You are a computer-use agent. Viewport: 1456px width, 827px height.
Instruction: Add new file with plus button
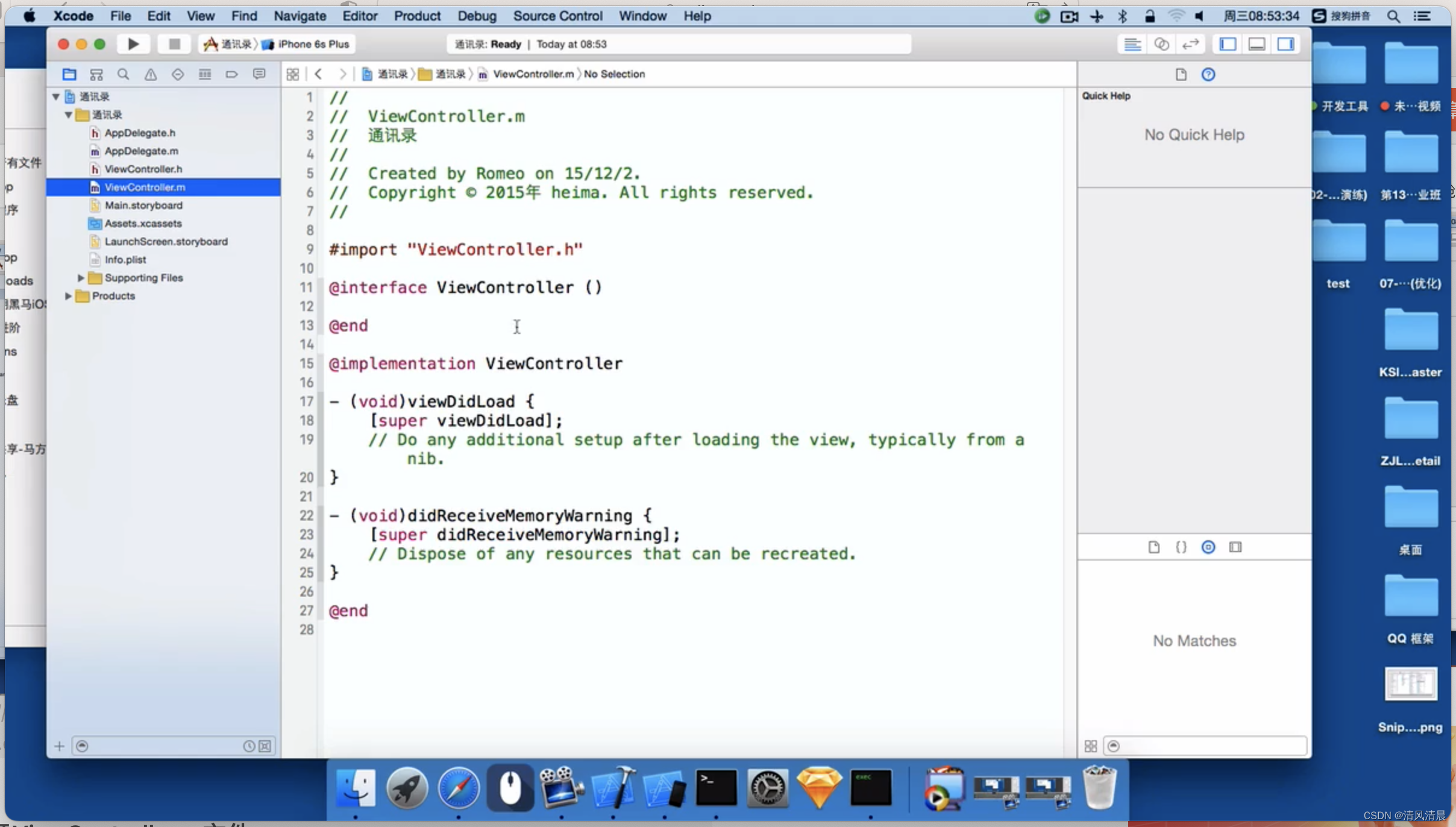[x=59, y=746]
